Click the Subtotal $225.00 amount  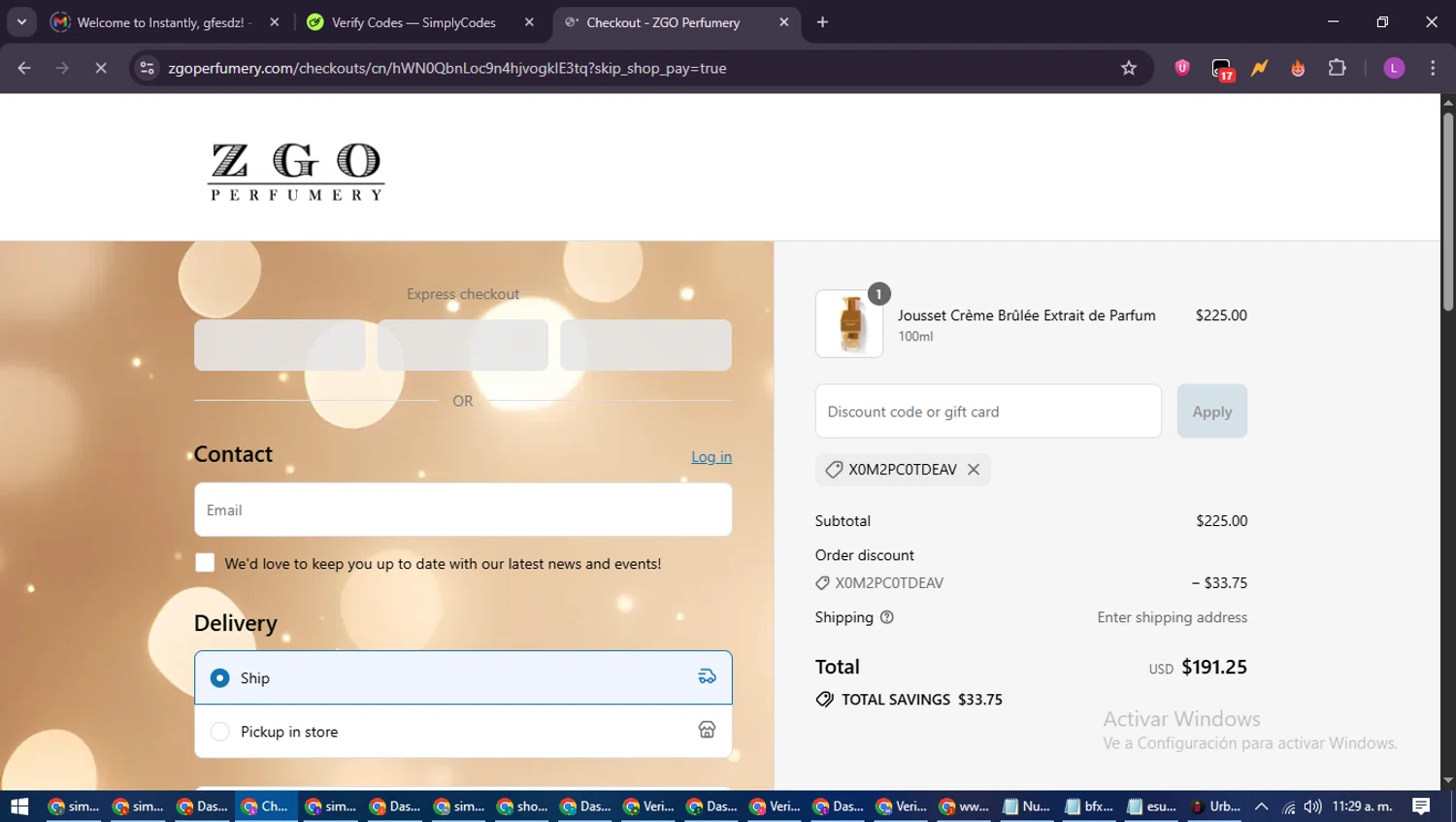click(x=1221, y=521)
